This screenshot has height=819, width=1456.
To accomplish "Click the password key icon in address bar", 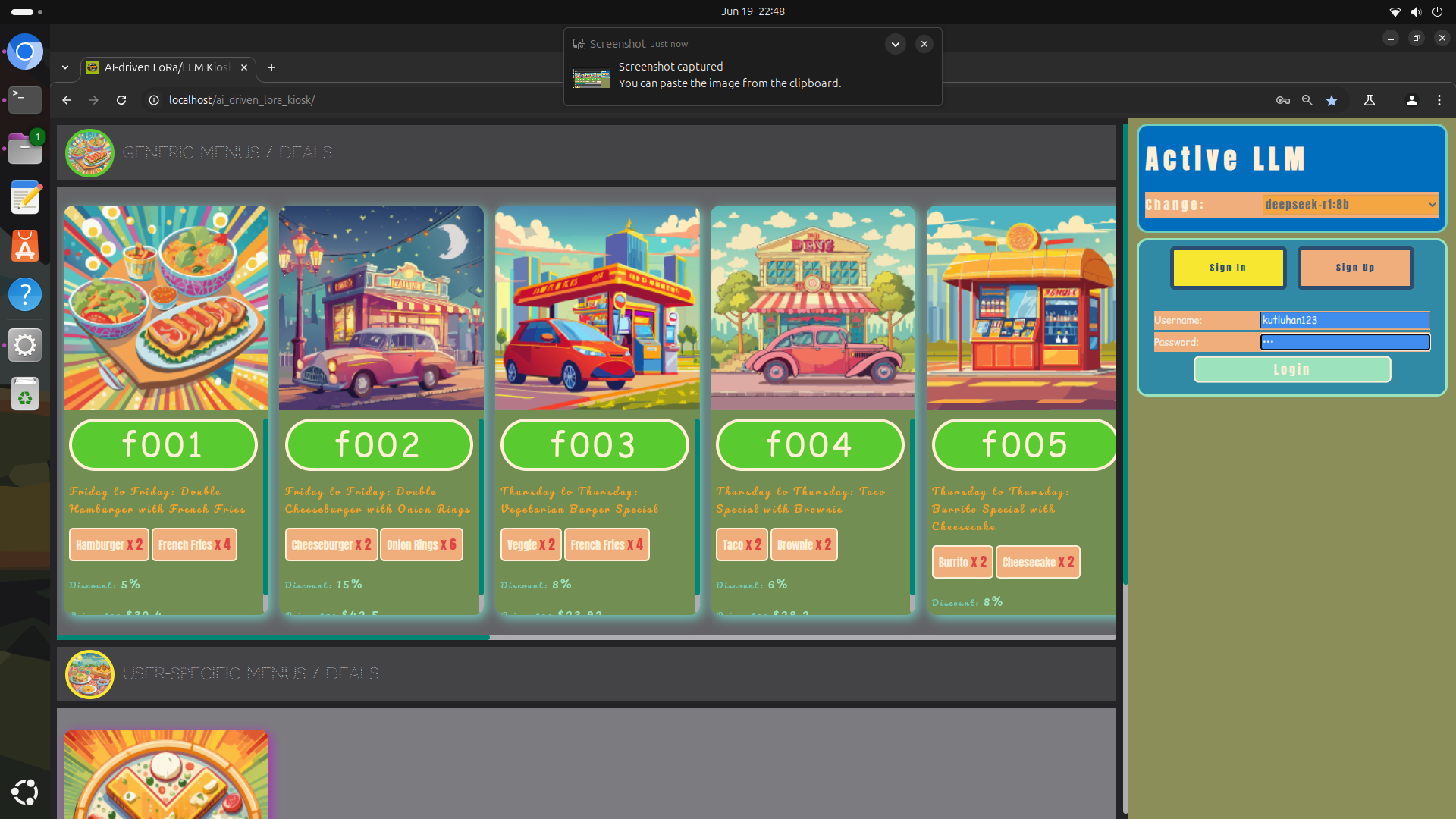I will (x=1283, y=100).
